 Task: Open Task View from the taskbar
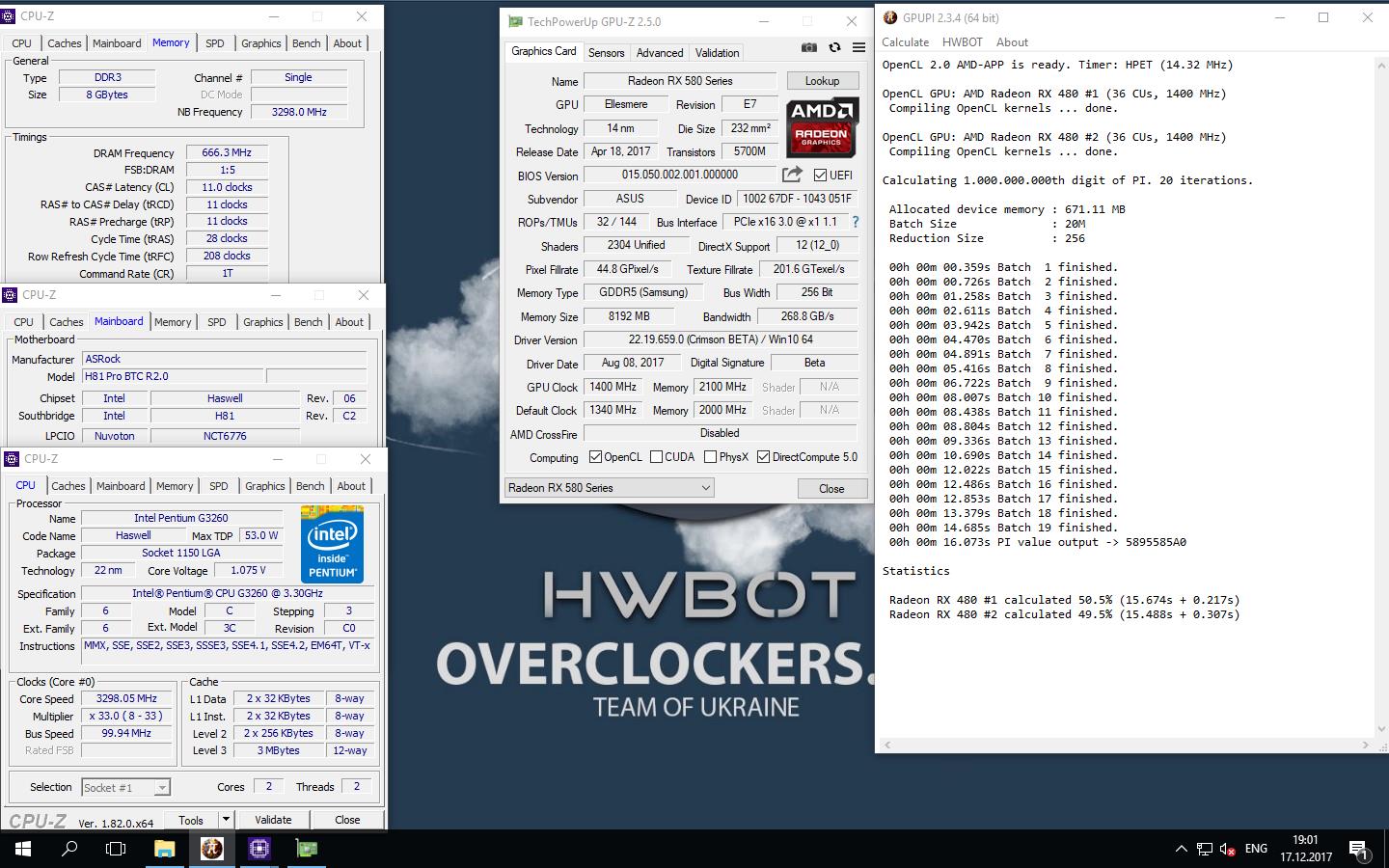pos(116,849)
